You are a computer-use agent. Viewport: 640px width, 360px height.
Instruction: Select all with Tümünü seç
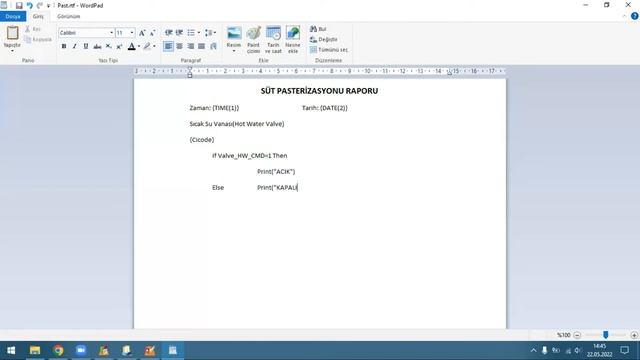(329, 49)
